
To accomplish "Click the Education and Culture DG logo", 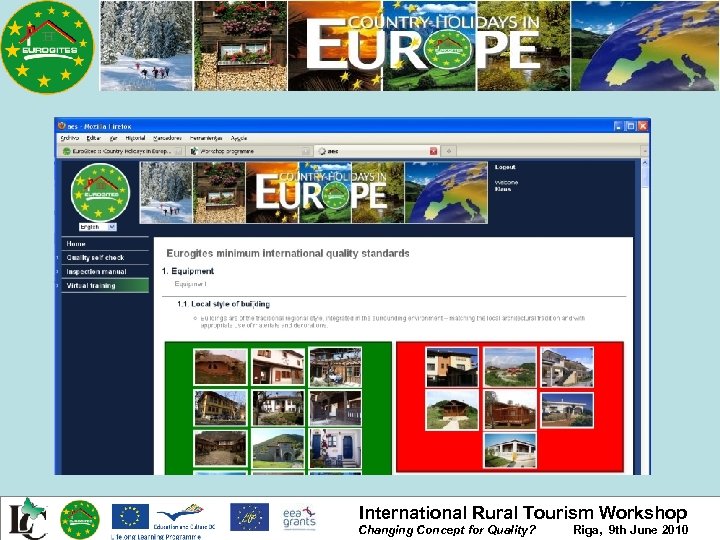I will click(x=185, y=517).
